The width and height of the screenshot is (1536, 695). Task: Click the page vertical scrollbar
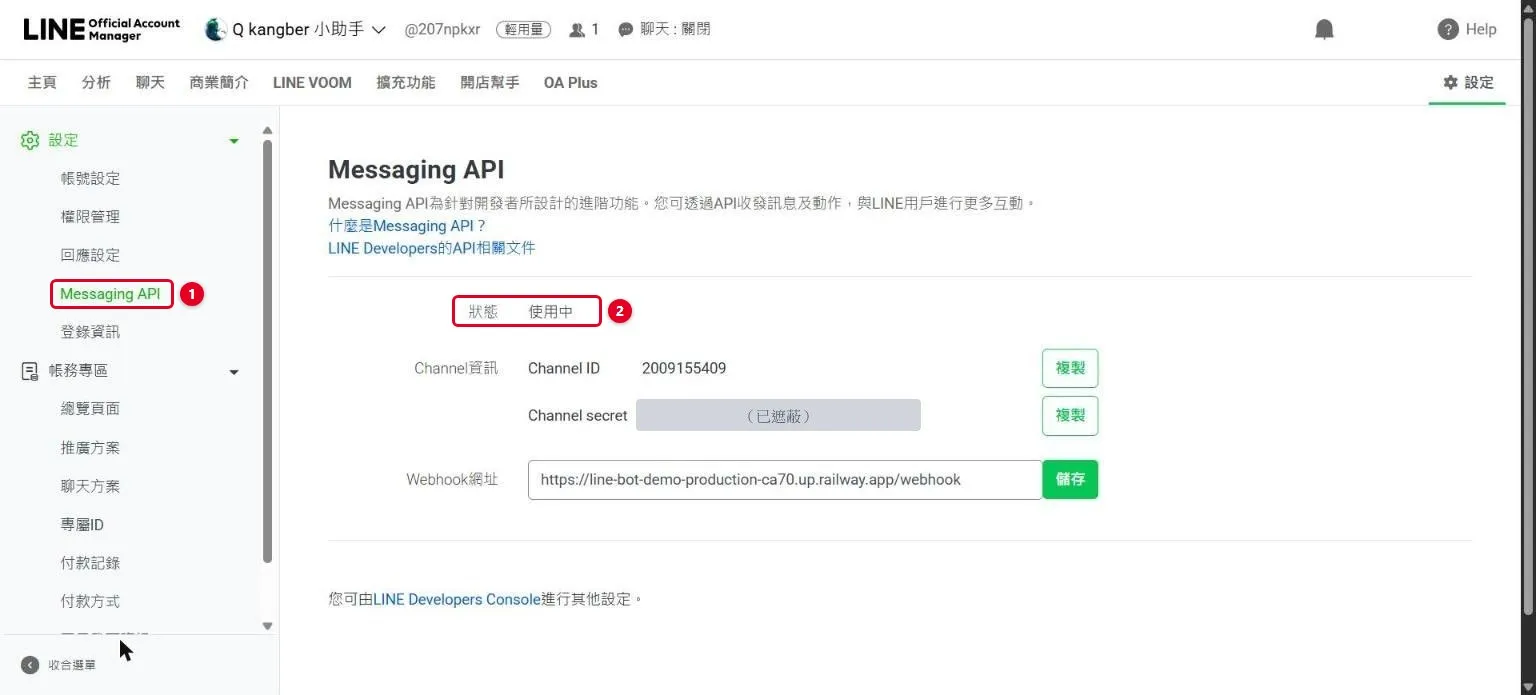(1527, 315)
